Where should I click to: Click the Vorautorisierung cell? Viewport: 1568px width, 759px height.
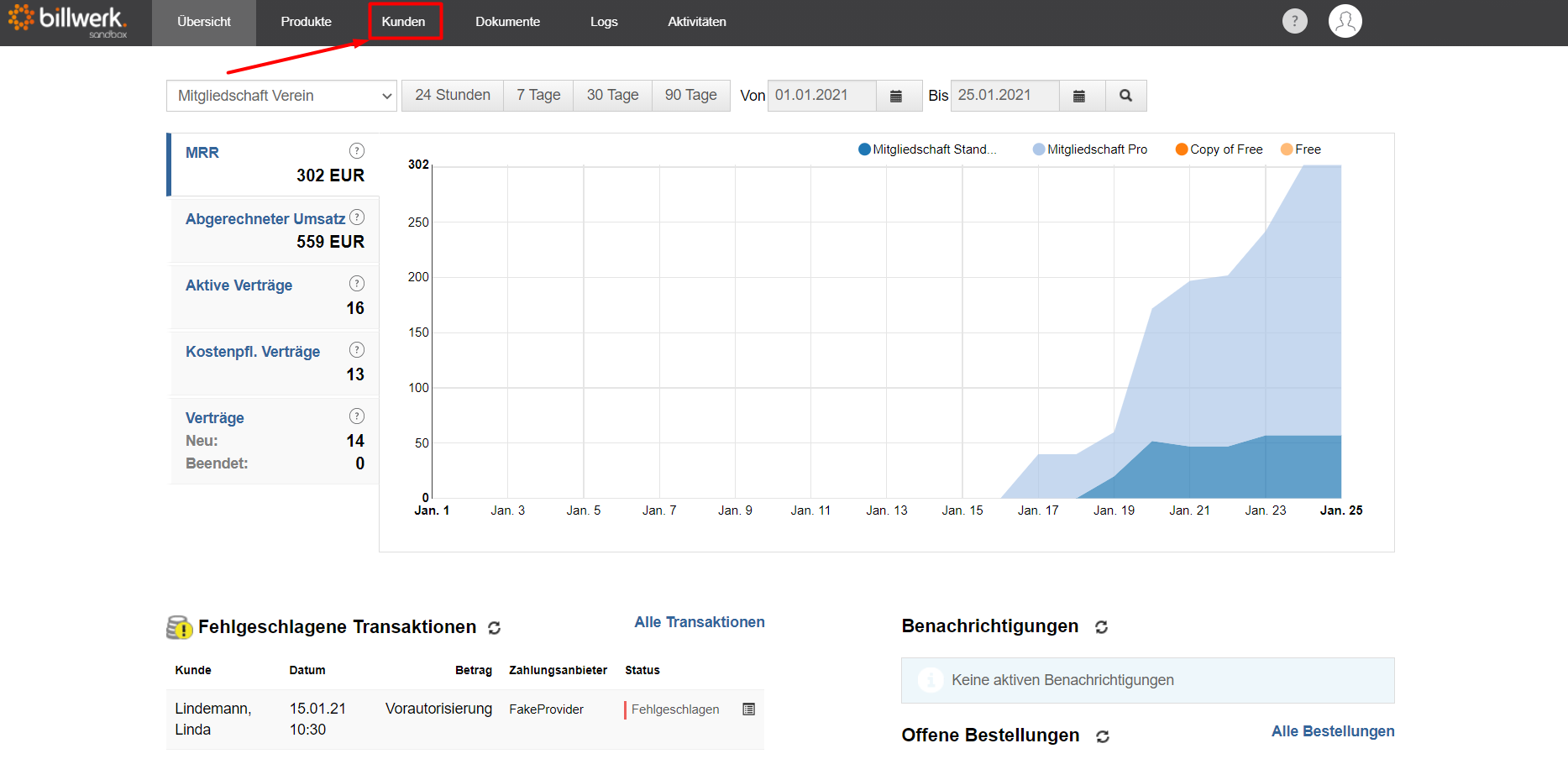tap(438, 709)
